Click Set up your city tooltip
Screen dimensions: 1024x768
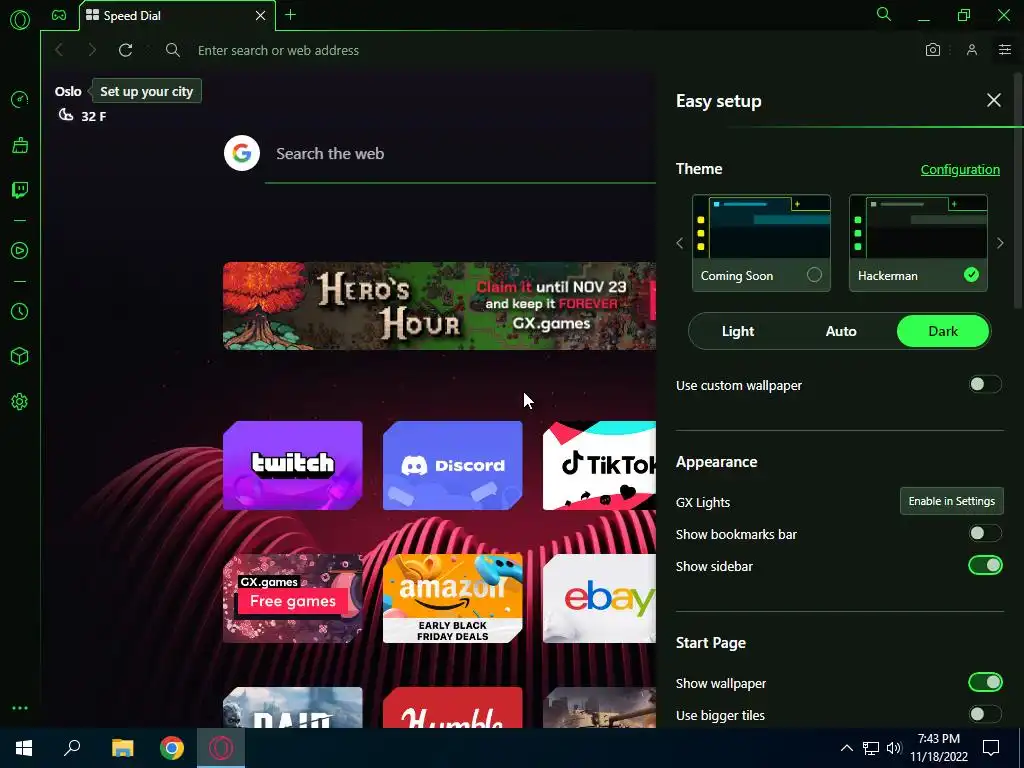click(x=147, y=91)
